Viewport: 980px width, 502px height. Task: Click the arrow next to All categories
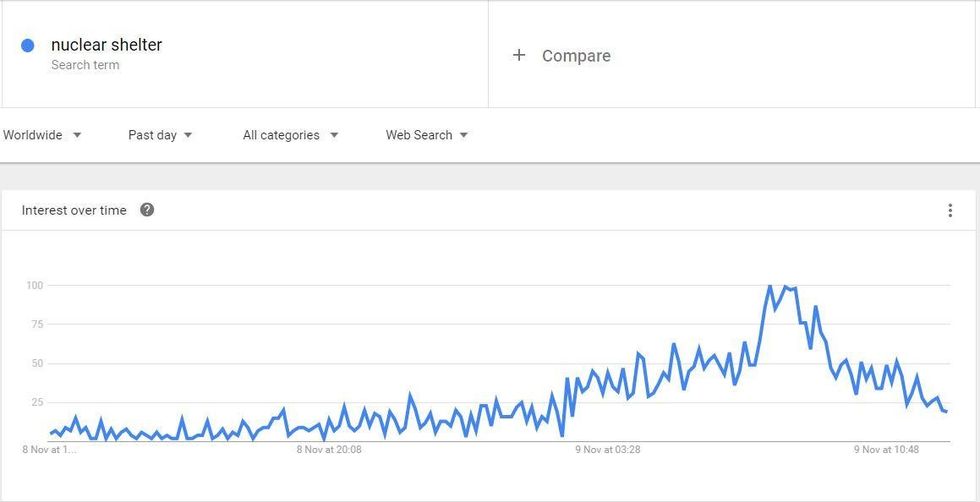pyautogui.click(x=334, y=134)
